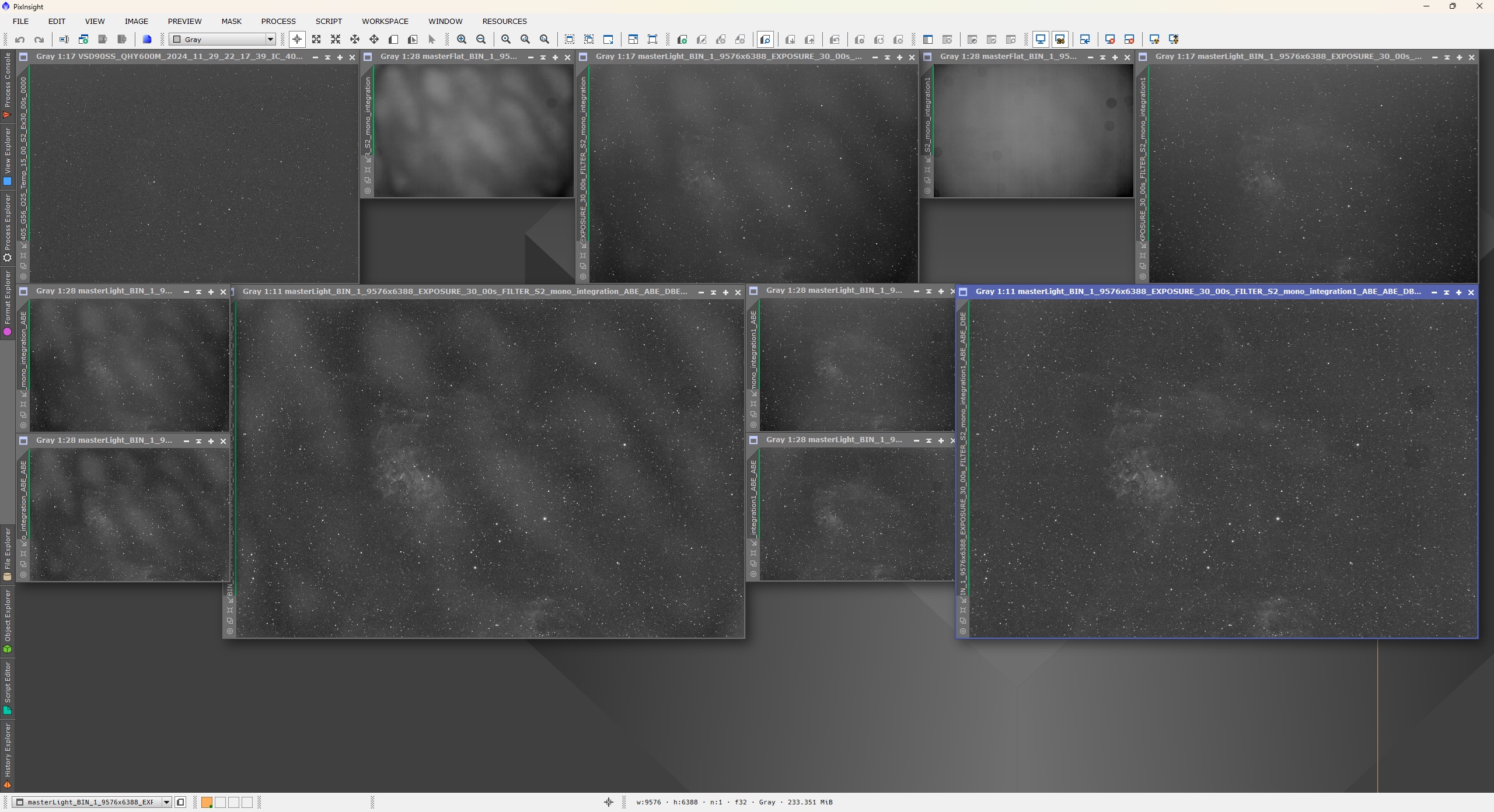Choose the Zoom In mode magnifier
Screen dimensions: 1494x812
pos(462,40)
